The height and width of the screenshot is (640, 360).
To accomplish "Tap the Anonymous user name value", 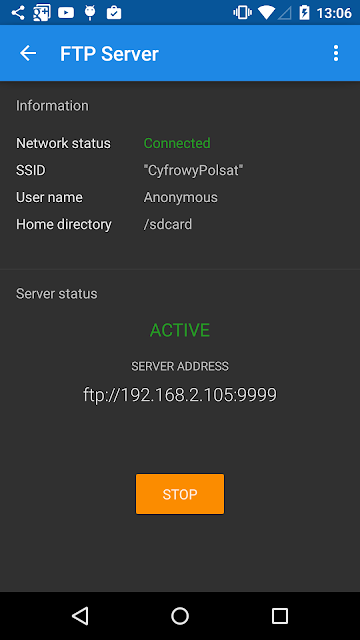I will point(180,198).
